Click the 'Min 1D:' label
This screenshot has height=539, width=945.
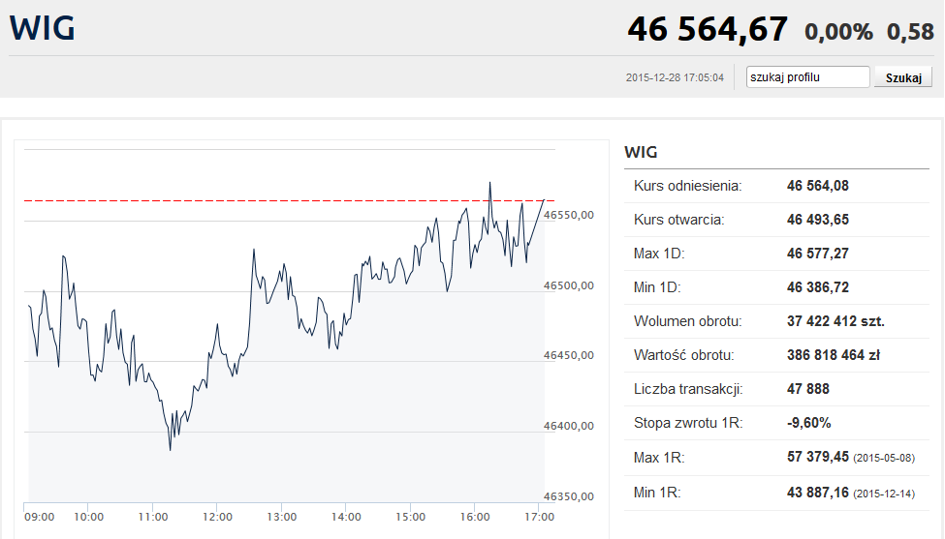click(x=657, y=287)
